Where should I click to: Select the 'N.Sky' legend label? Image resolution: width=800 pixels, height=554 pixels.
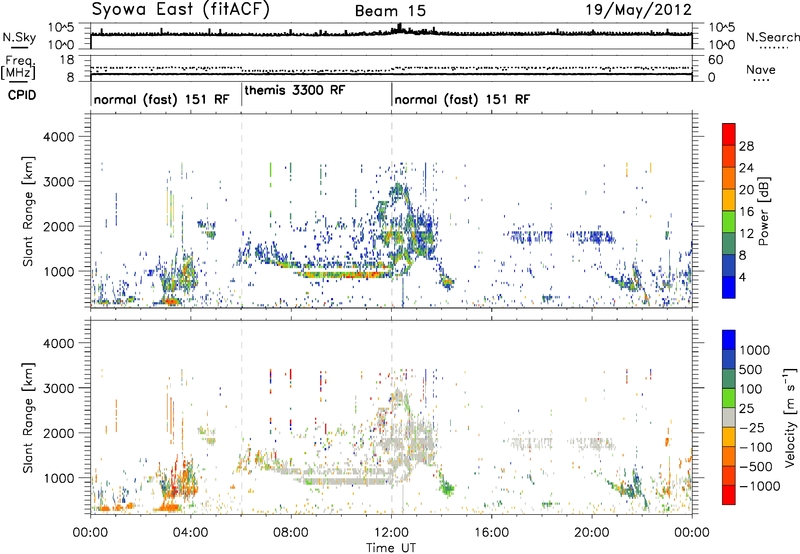point(19,37)
